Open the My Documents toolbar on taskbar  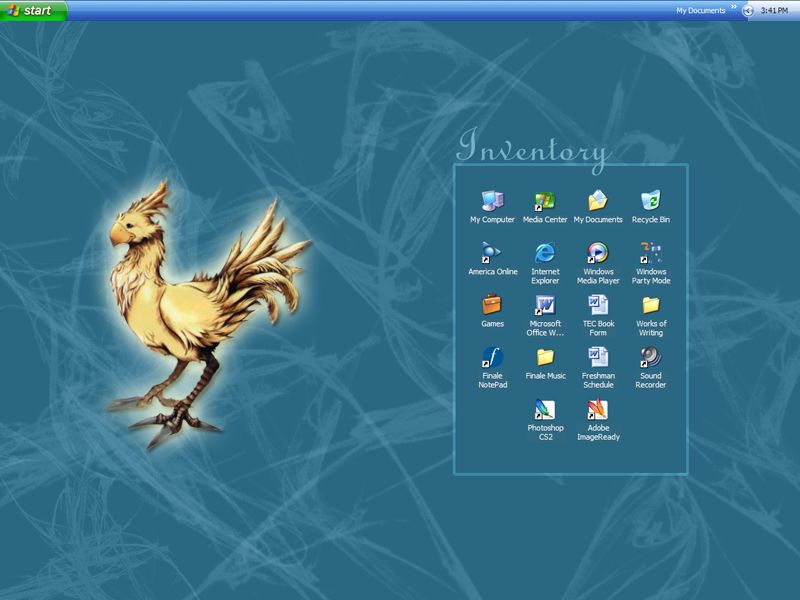[x=701, y=10]
